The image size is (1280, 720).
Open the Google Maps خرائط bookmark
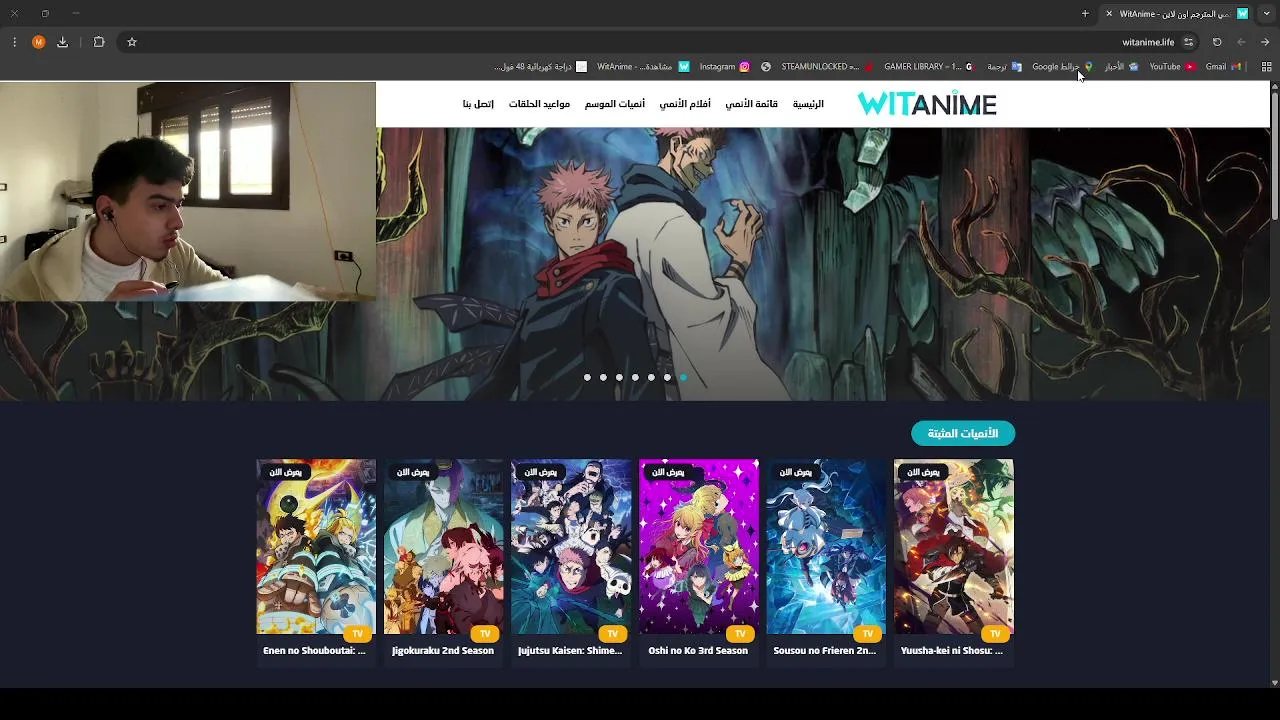1062,67
